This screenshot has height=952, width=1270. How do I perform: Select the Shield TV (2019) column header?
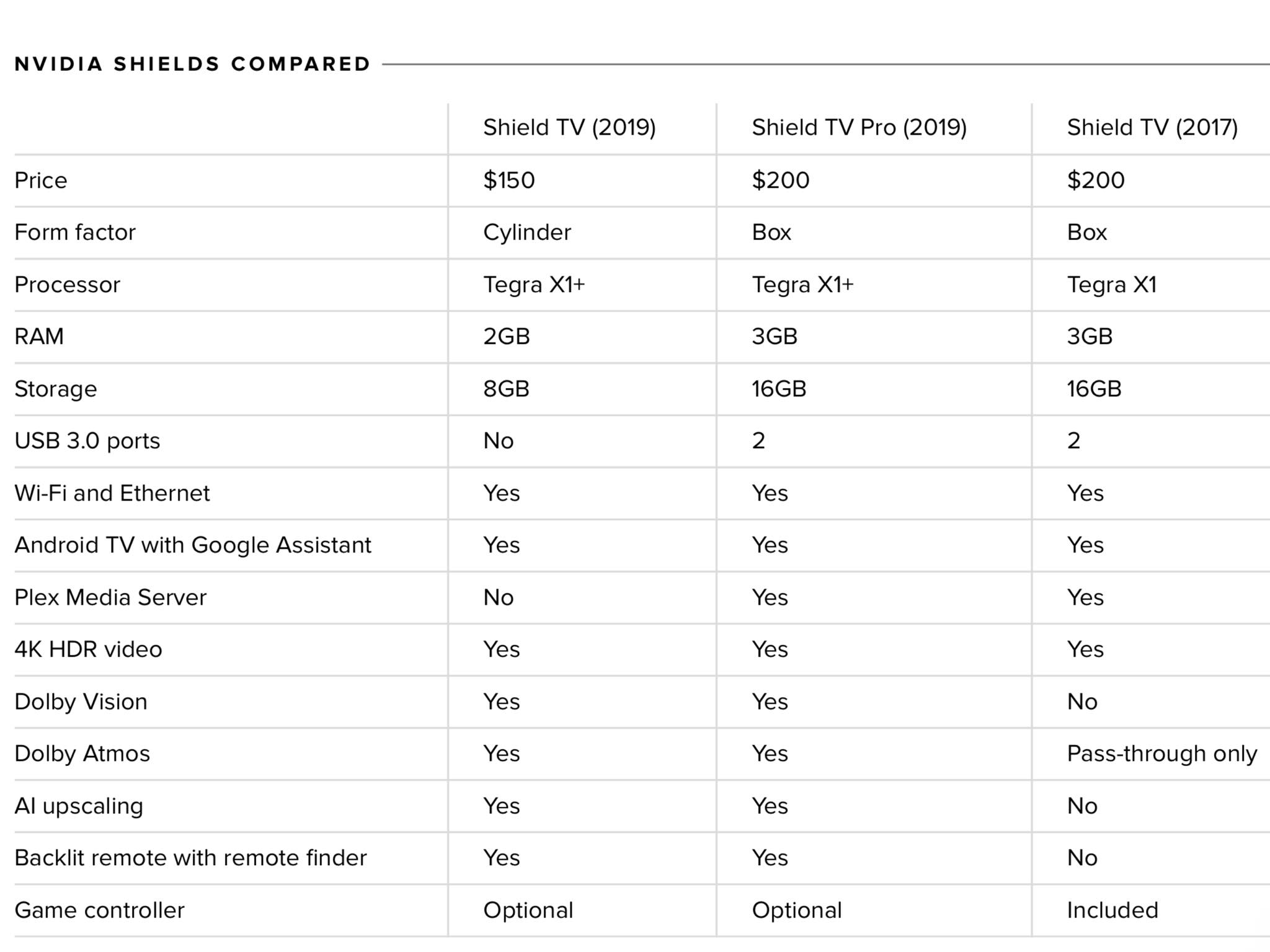coord(569,128)
